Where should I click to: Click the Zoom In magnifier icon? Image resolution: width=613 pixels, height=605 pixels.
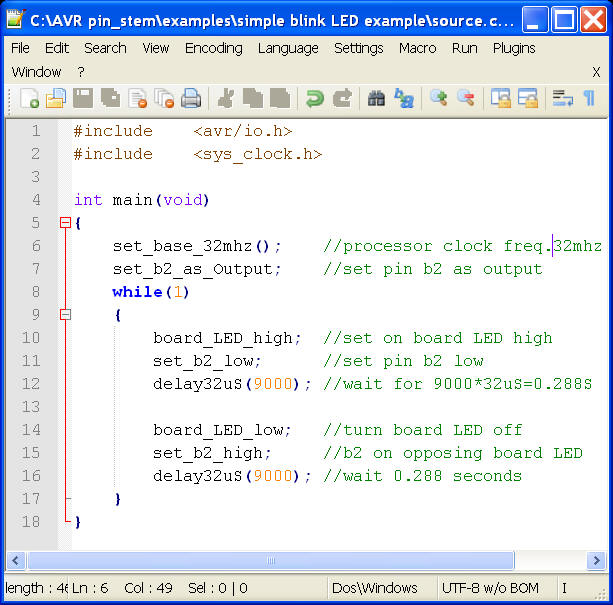click(x=439, y=98)
